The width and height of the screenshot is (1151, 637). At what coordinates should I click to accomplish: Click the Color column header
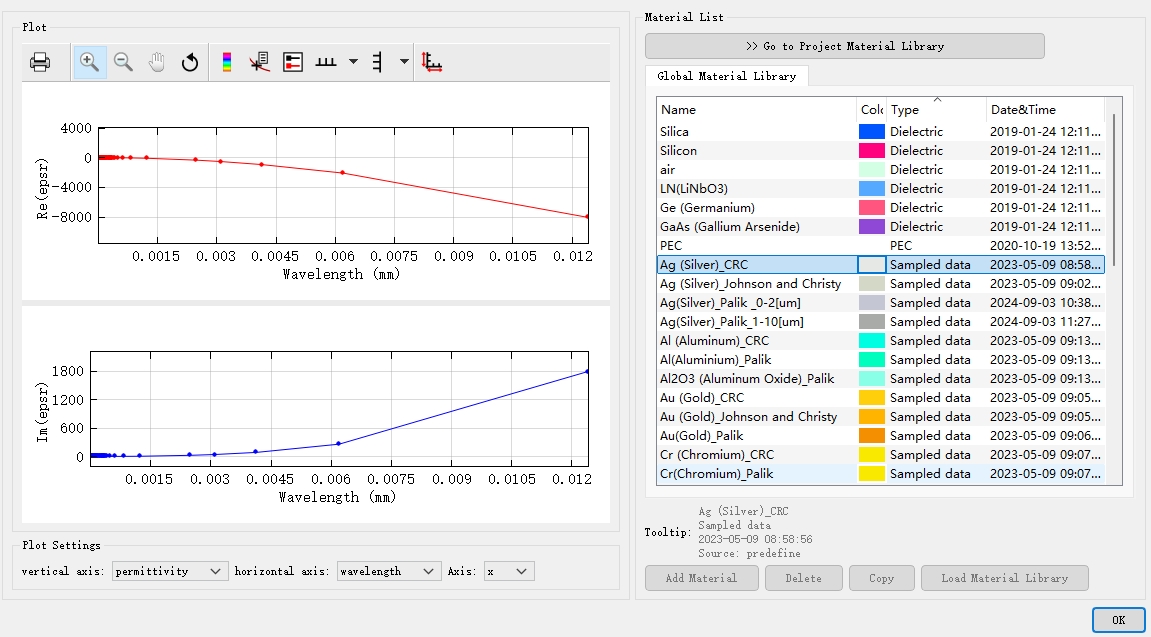coord(871,109)
